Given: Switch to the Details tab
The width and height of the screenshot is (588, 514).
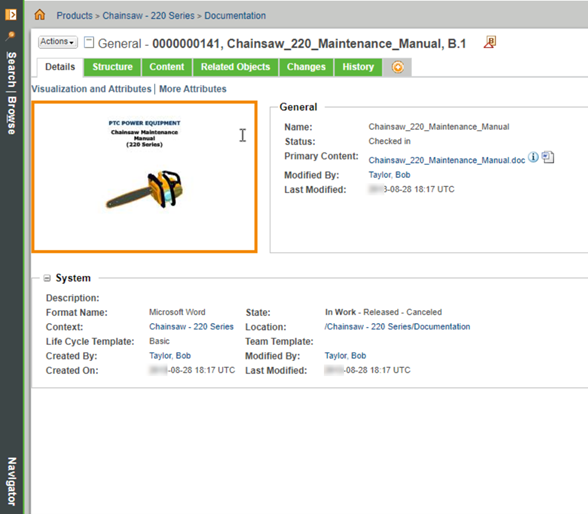Looking at the screenshot, I should click(x=60, y=67).
